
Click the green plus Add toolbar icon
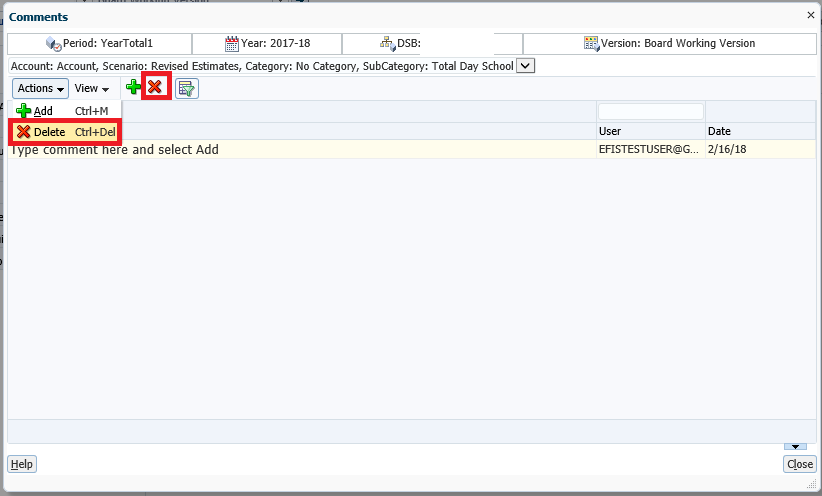[x=133, y=88]
